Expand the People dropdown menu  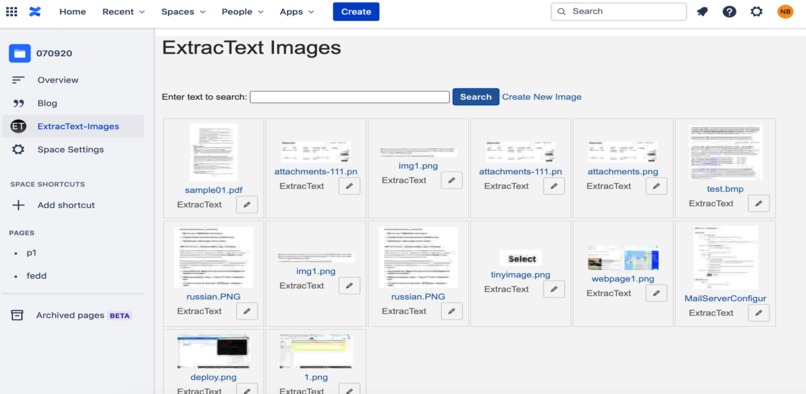coord(243,11)
